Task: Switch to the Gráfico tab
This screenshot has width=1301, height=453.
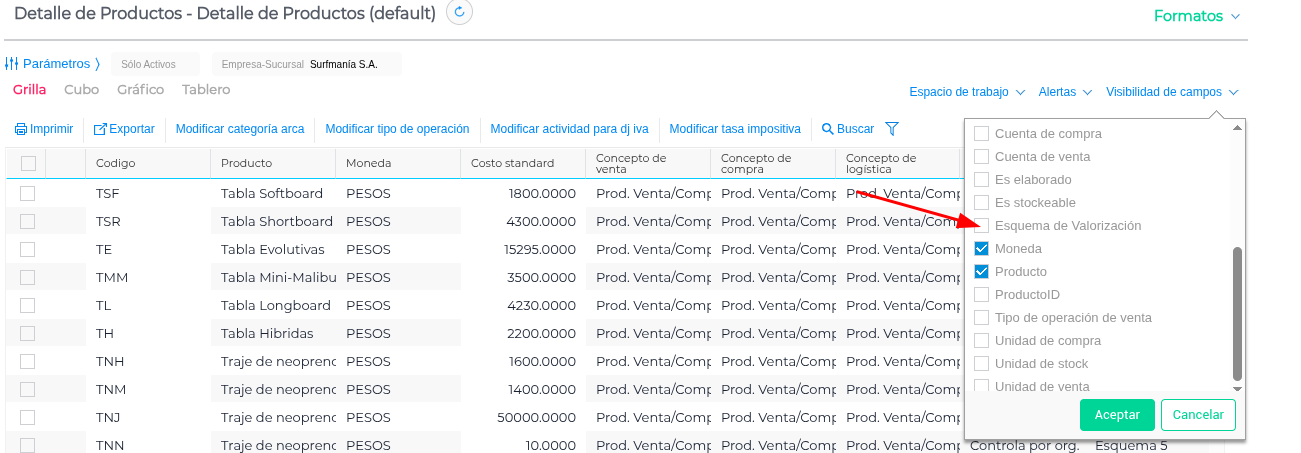Action: coord(140,90)
